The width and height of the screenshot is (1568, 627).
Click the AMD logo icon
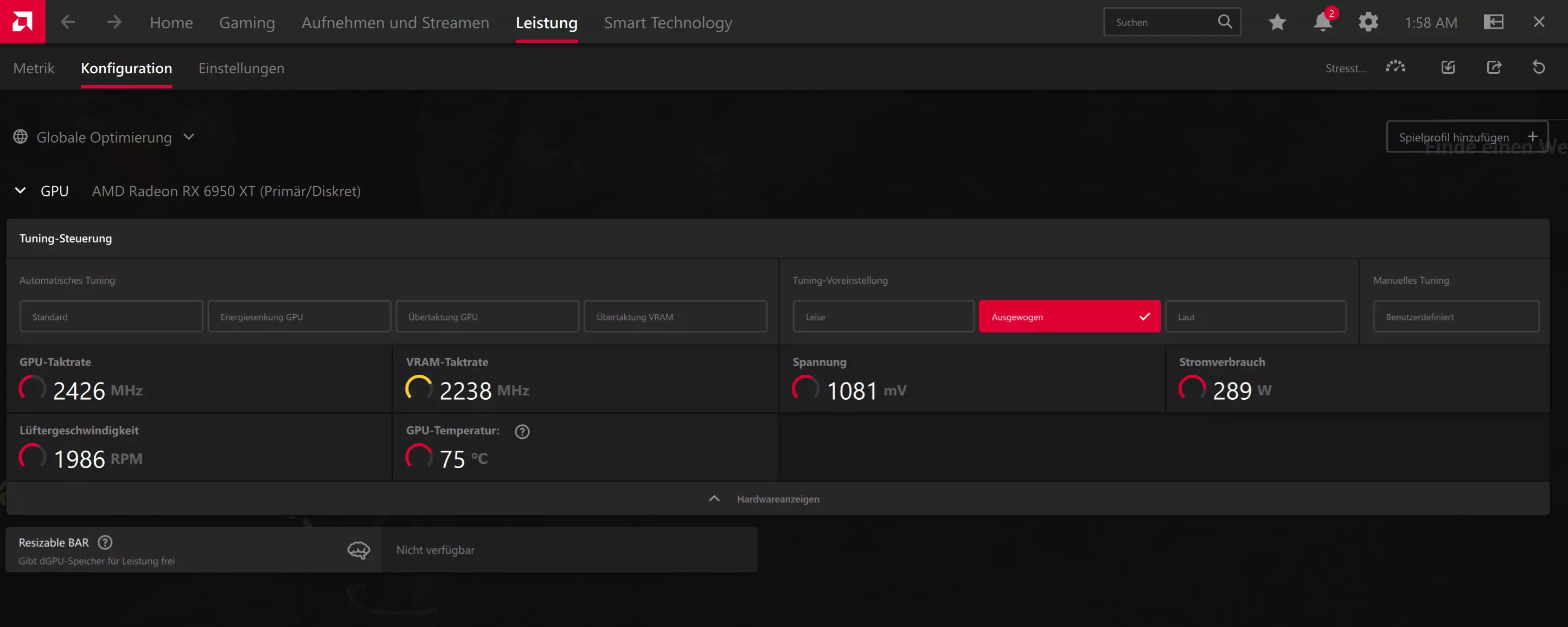point(23,22)
